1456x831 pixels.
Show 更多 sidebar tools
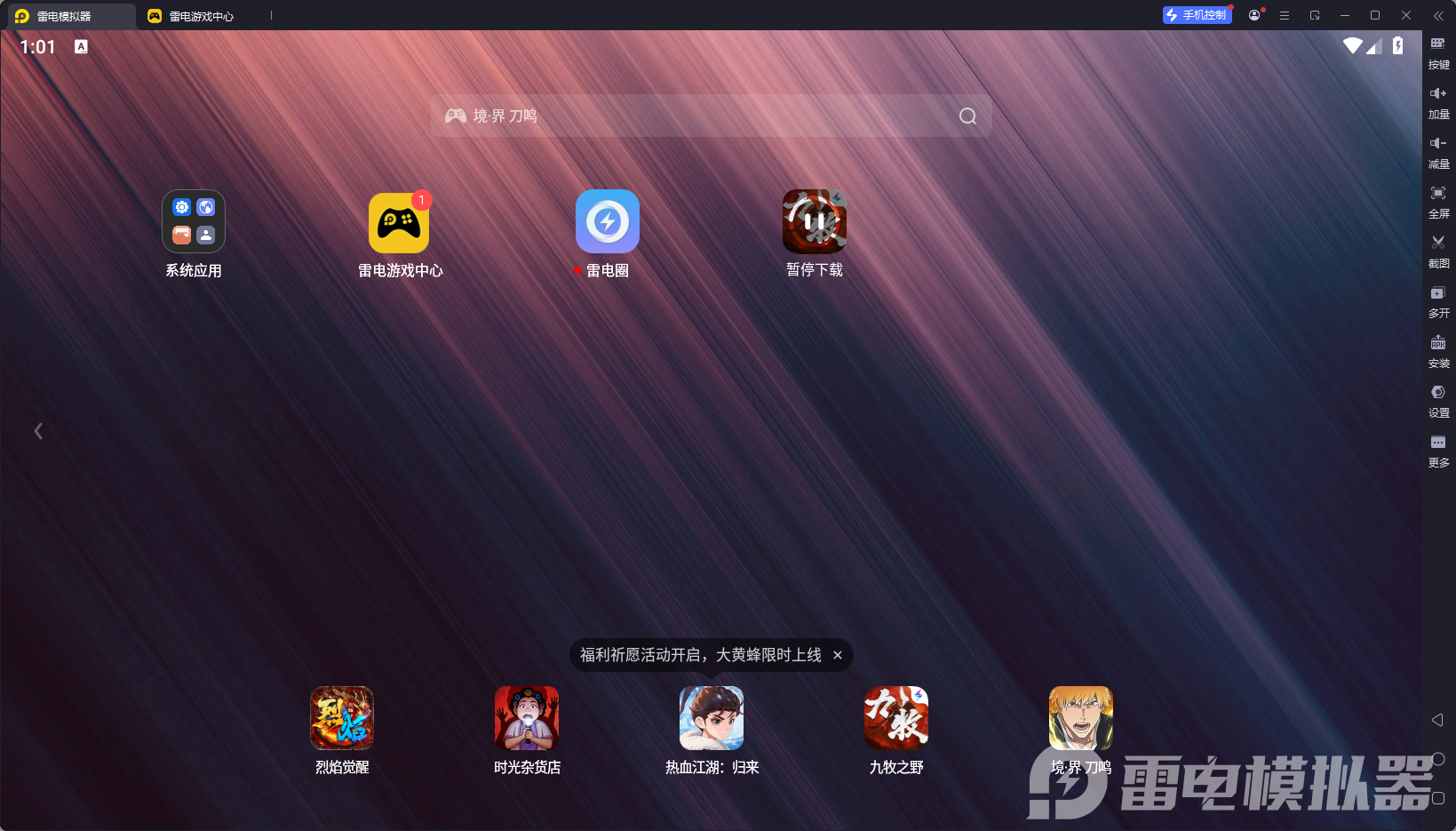click(1438, 451)
